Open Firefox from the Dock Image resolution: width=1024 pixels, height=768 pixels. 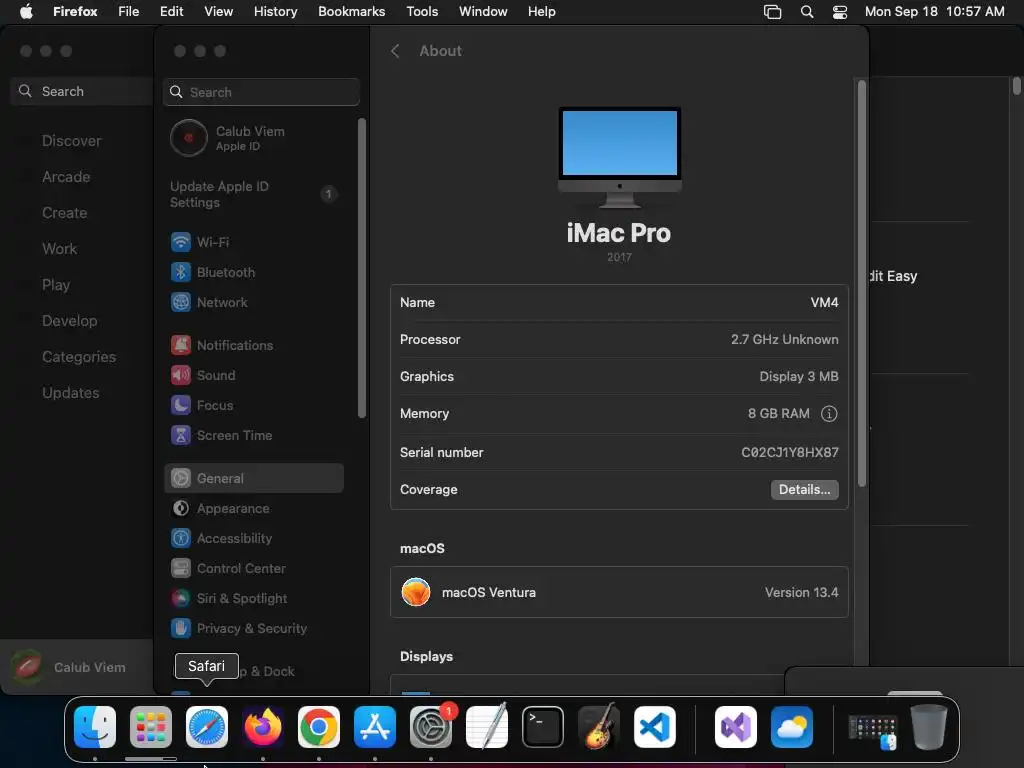click(x=263, y=727)
